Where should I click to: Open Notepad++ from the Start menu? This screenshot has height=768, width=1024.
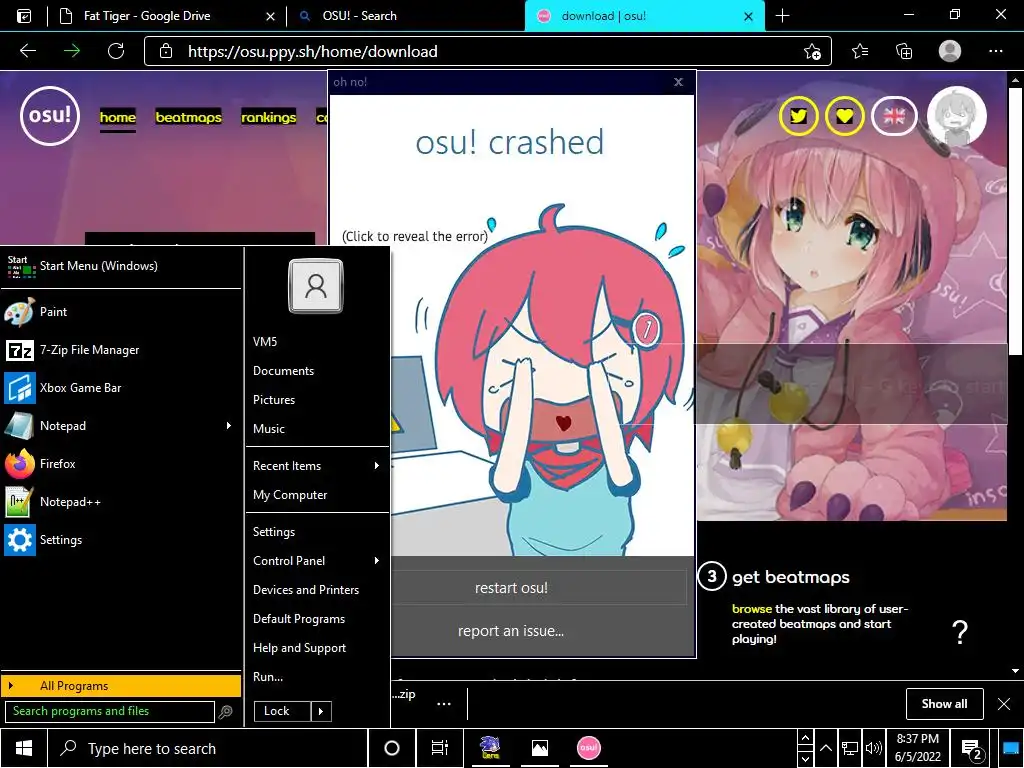pyautogui.click(x=121, y=502)
